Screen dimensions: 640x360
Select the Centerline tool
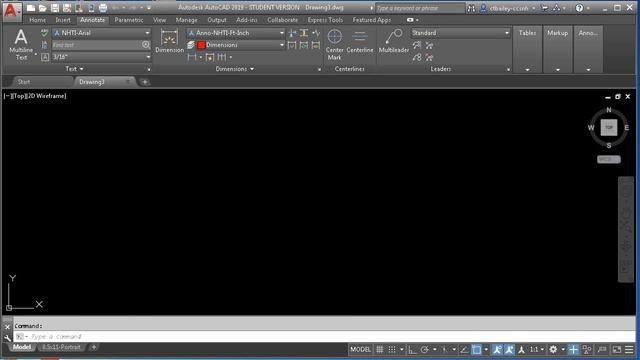360,42
